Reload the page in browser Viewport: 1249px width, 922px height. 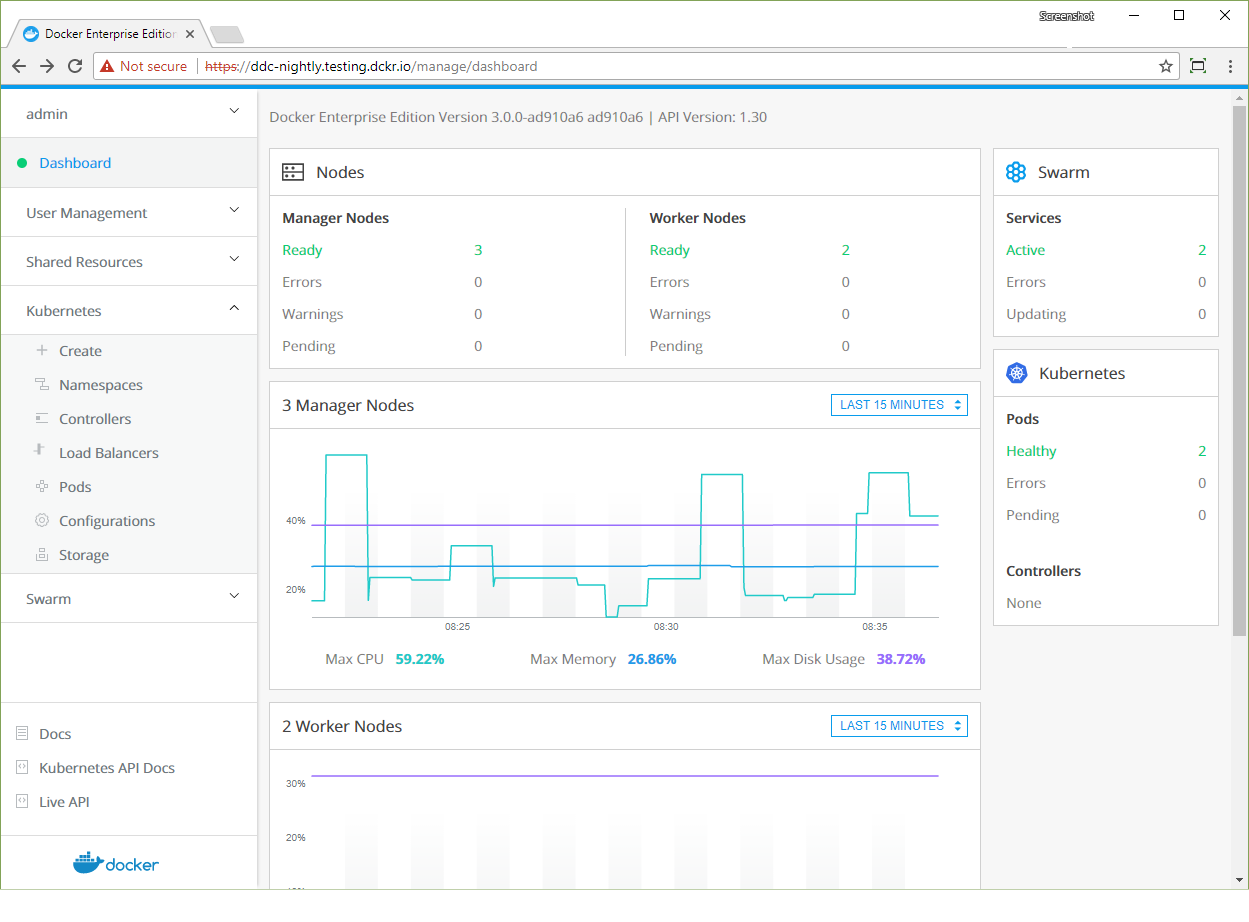pyautogui.click(x=75, y=66)
